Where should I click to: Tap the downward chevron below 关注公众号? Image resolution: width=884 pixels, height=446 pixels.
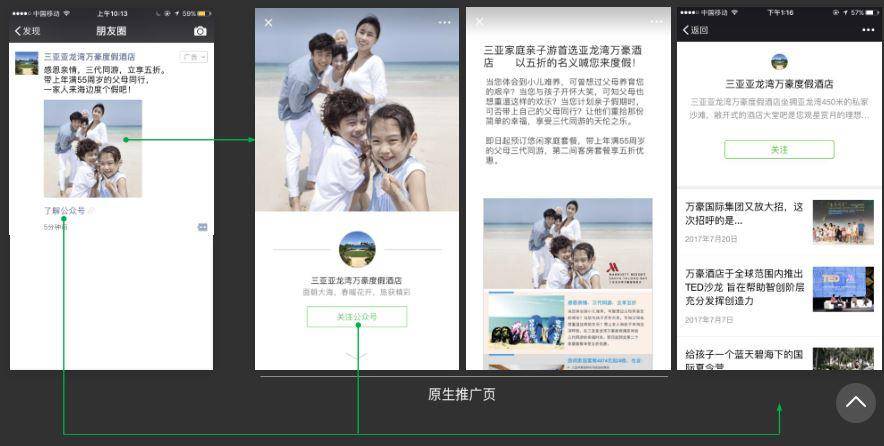[x=356, y=356]
